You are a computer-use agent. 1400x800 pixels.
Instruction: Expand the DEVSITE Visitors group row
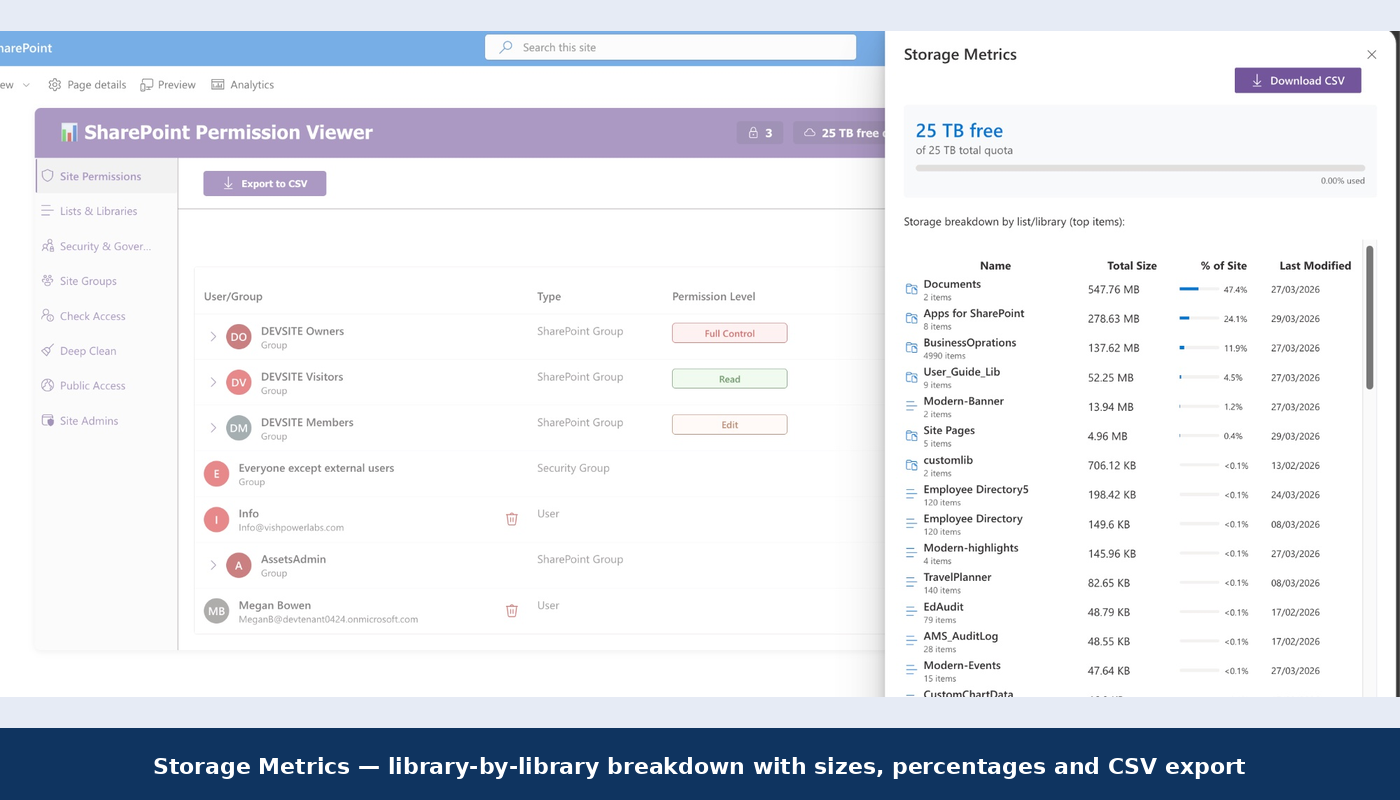(213, 382)
